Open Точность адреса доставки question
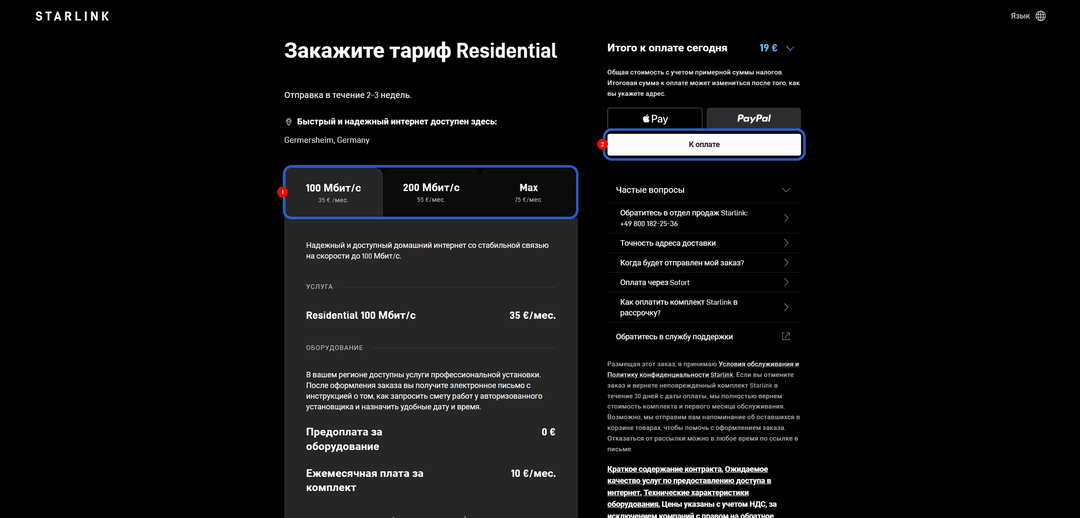Viewport: 1080px width, 518px height. [704, 243]
